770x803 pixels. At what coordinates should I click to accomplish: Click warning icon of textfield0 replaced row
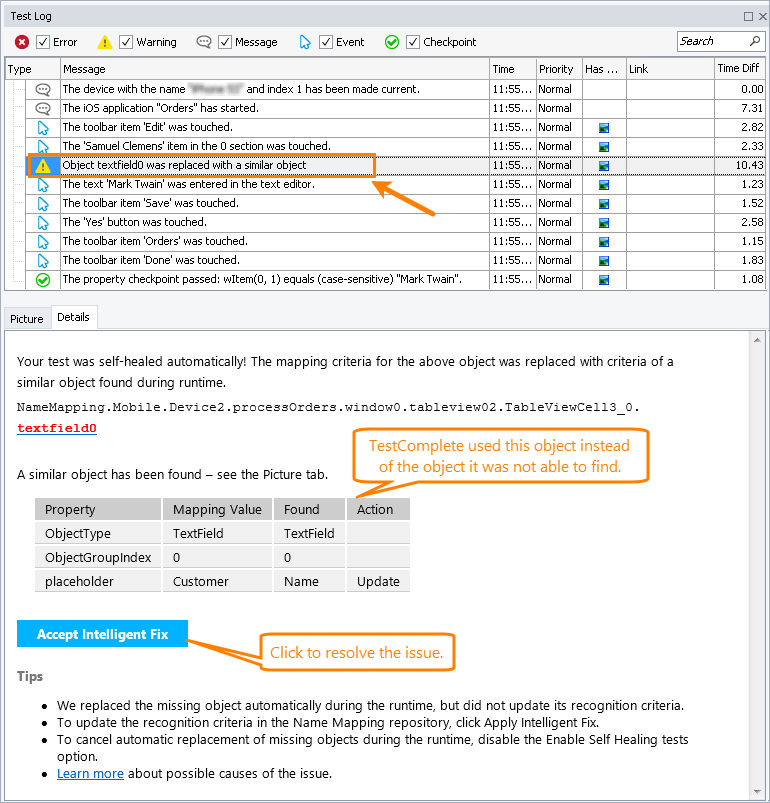point(43,166)
